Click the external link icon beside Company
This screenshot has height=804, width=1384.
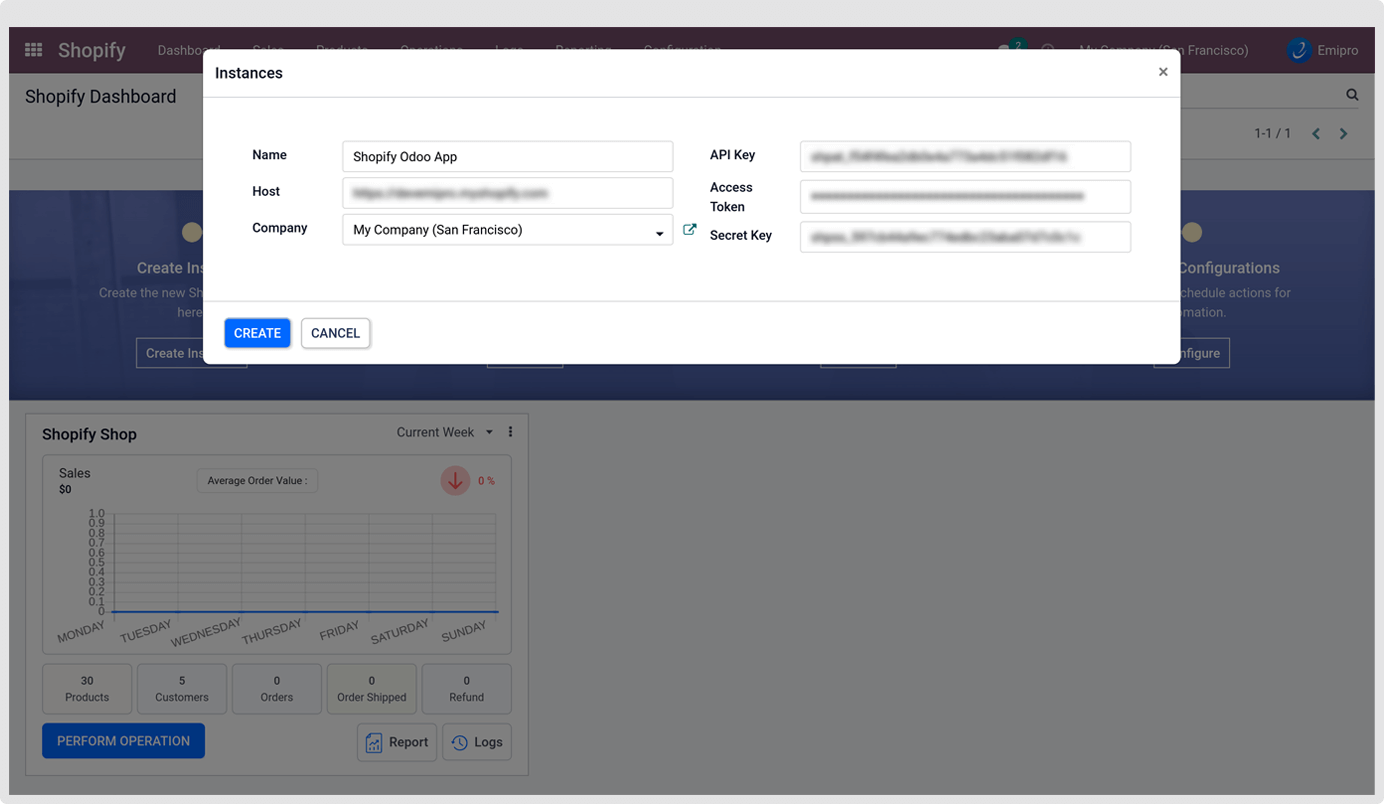(x=689, y=230)
